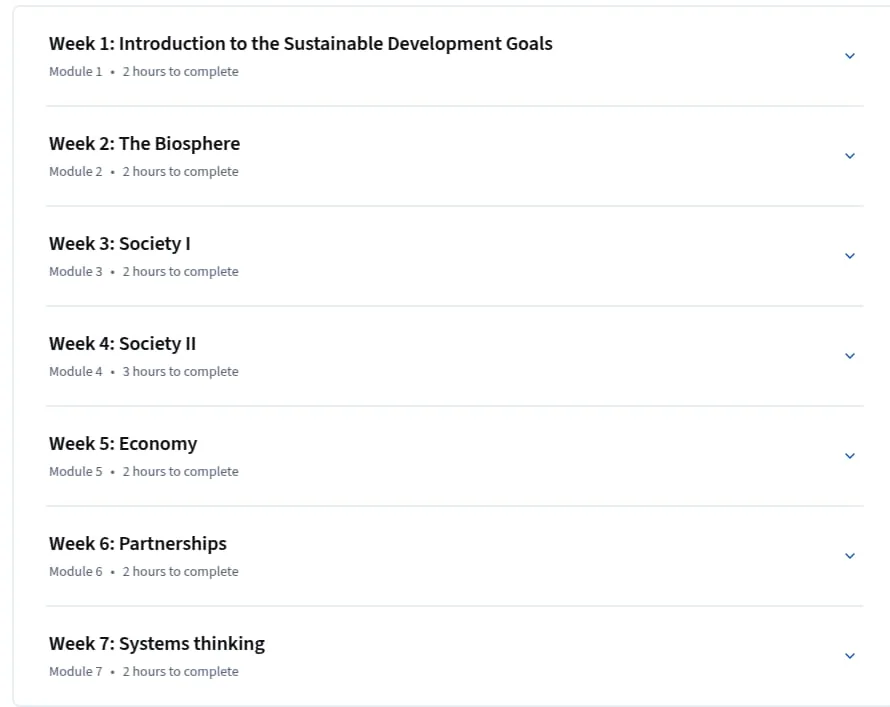
Task: Click the chevron beside Week 4: Society II
Action: pyautogui.click(x=850, y=356)
